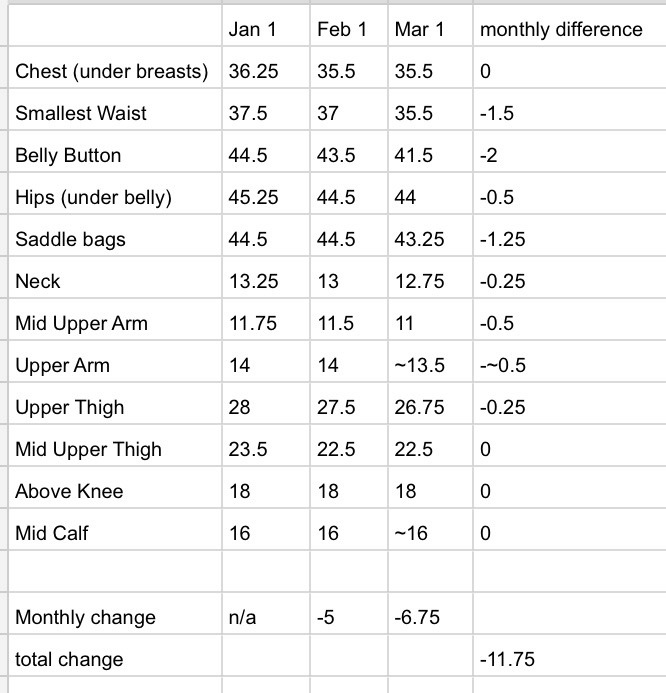Screen dimensions: 666x693
Task: Select Upper Thigh Jan 1 value 28
Action: (239, 407)
